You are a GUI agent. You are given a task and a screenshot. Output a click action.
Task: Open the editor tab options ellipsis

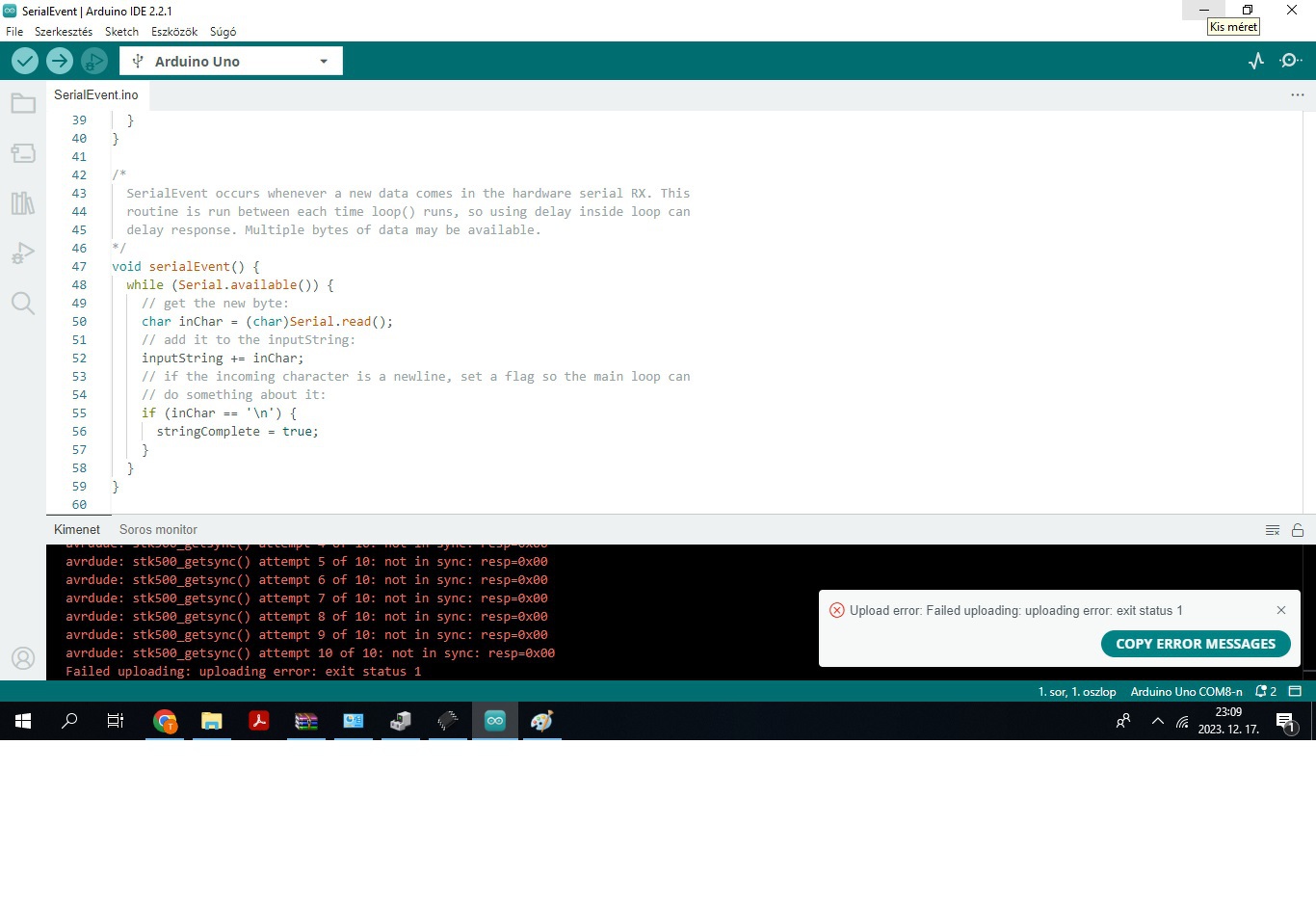pyautogui.click(x=1298, y=94)
